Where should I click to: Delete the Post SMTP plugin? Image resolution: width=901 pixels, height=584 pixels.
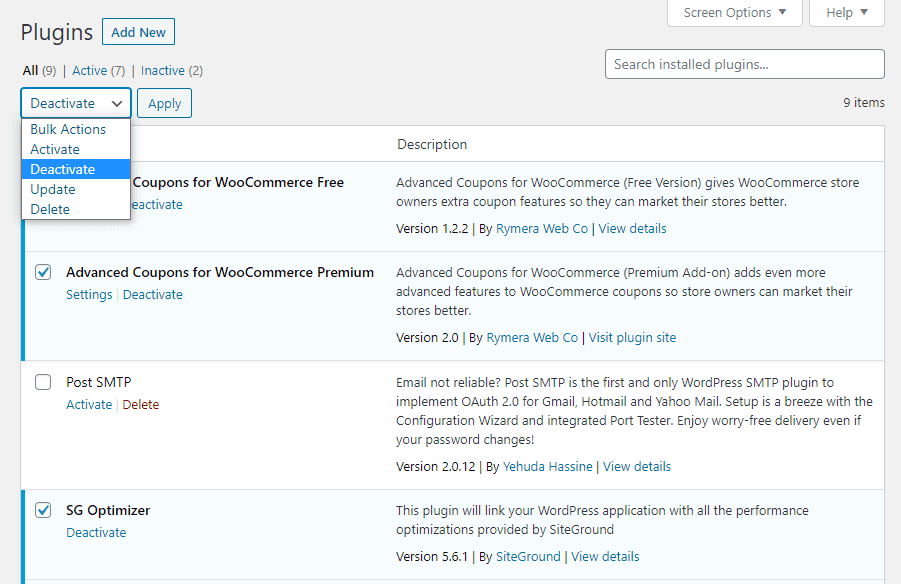pyautogui.click(x=140, y=404)
